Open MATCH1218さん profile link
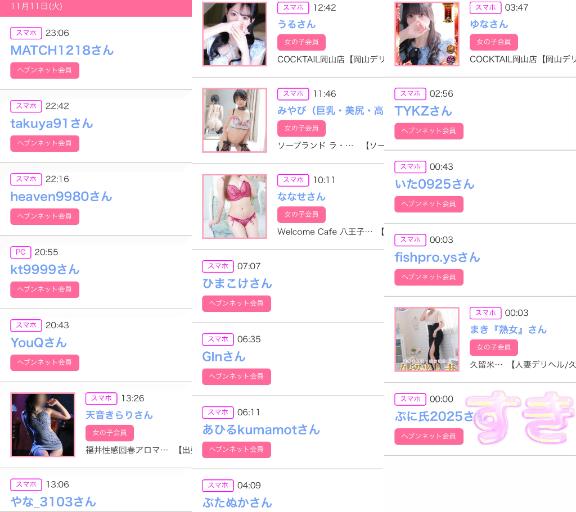Image resolution: width=576 pixels, height=512 pixels. [62, 50]
